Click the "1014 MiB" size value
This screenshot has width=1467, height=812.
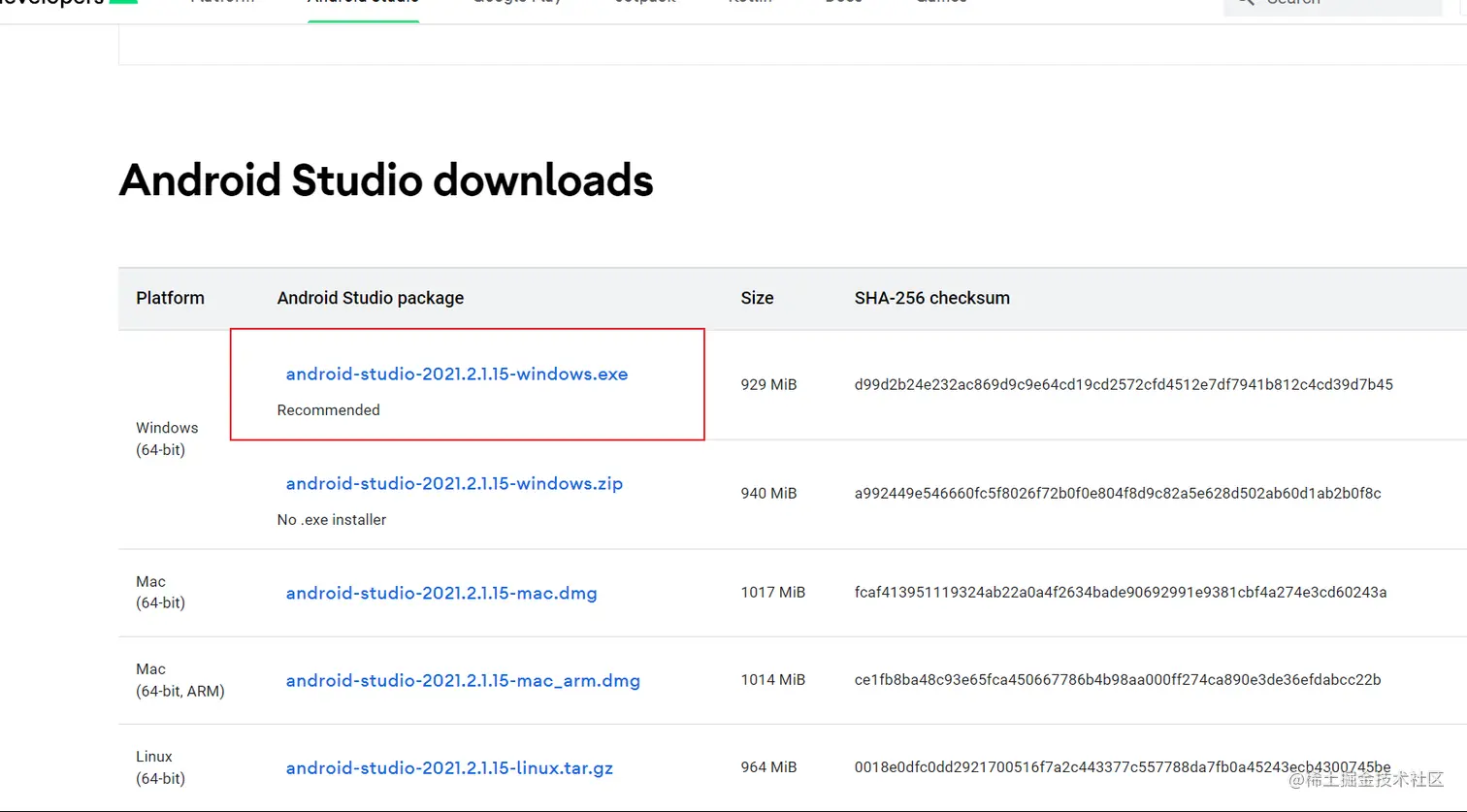point(773,680)
